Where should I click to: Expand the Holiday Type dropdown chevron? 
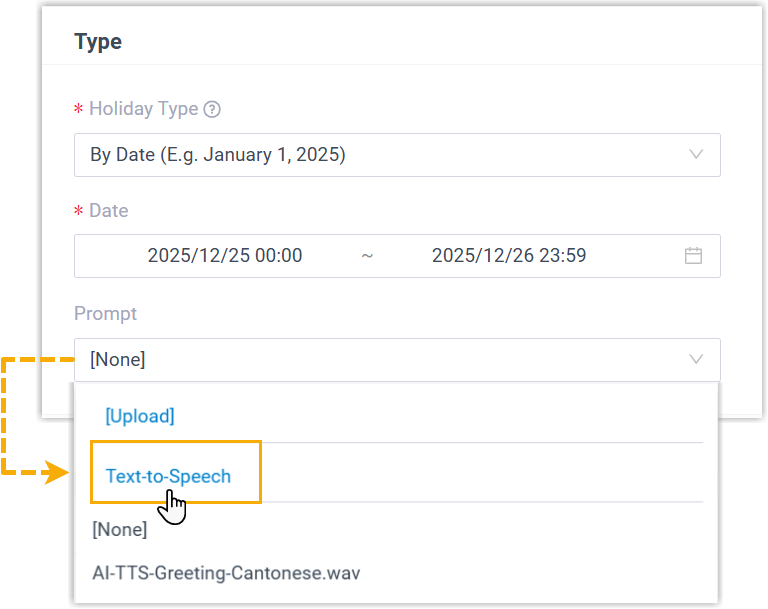(696, 155)
